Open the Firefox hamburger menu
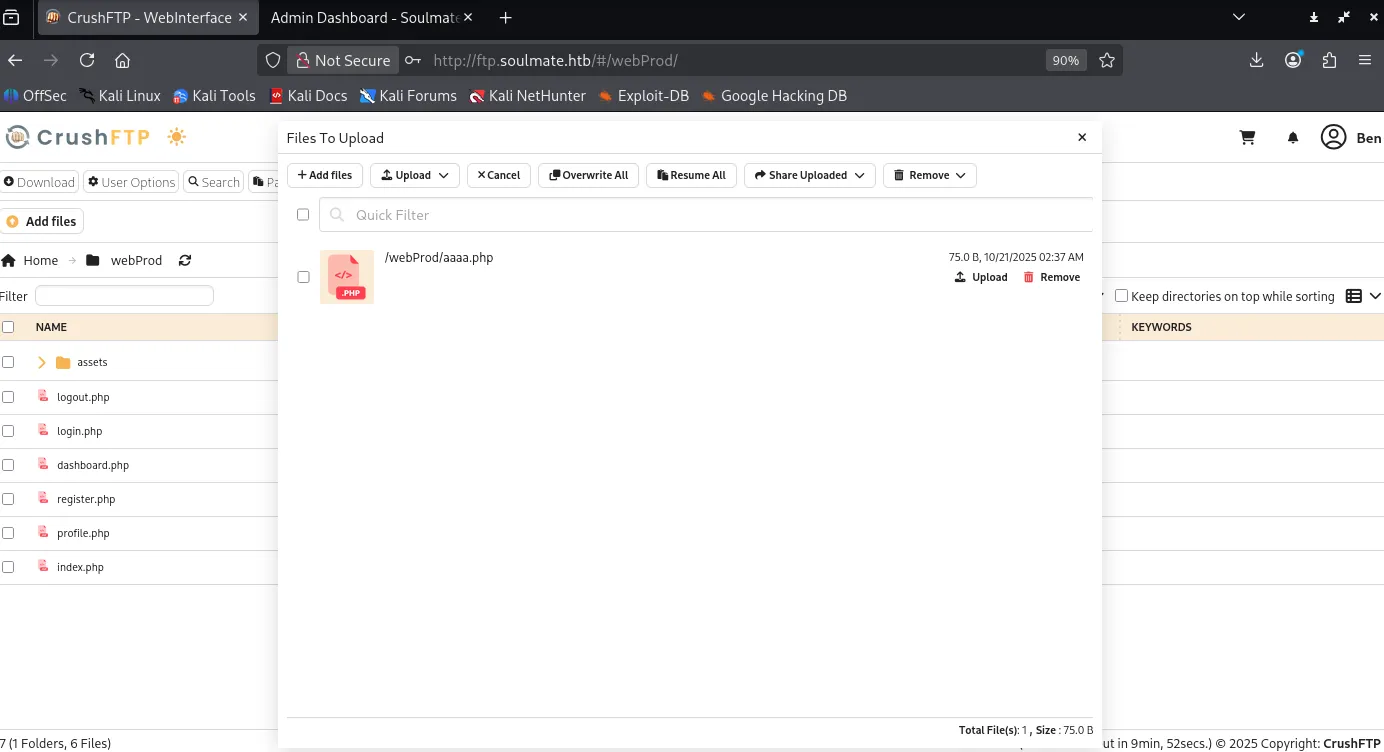Image resolution: width=1384 pixels, height=752 pixels. coord(1365,60)
